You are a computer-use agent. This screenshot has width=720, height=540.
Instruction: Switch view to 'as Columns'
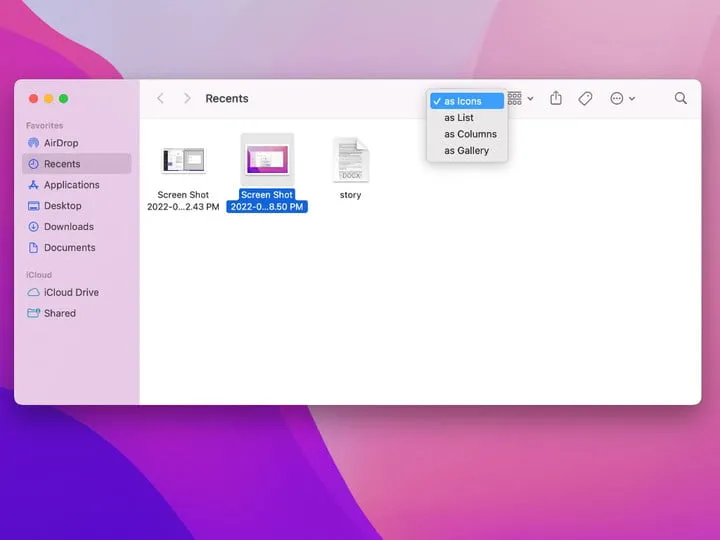coord(470,134)
